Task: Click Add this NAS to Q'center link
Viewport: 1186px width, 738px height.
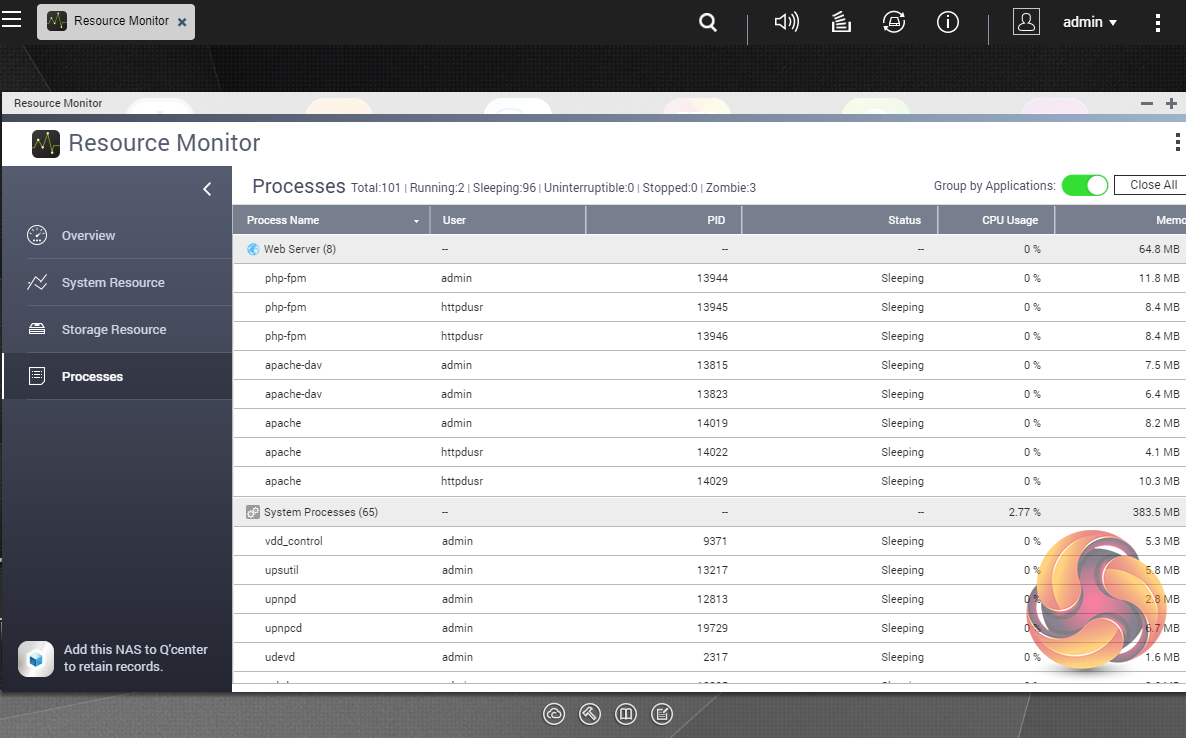Action: (135, 658)
